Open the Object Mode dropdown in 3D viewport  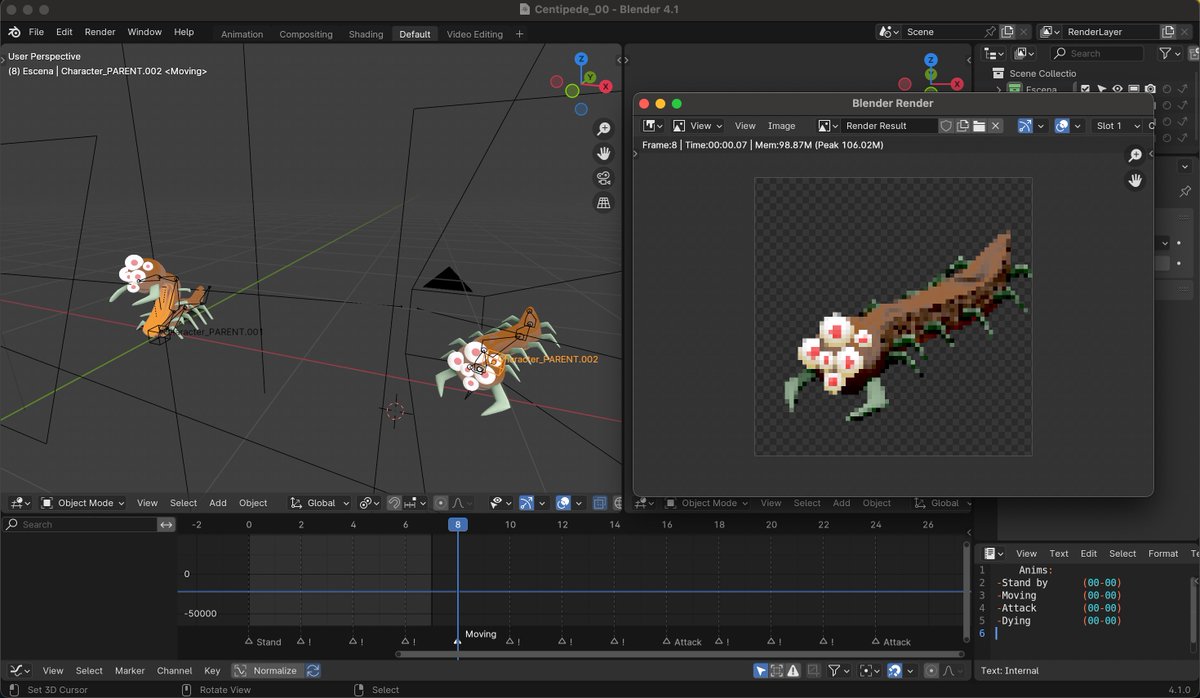point(84,503)
